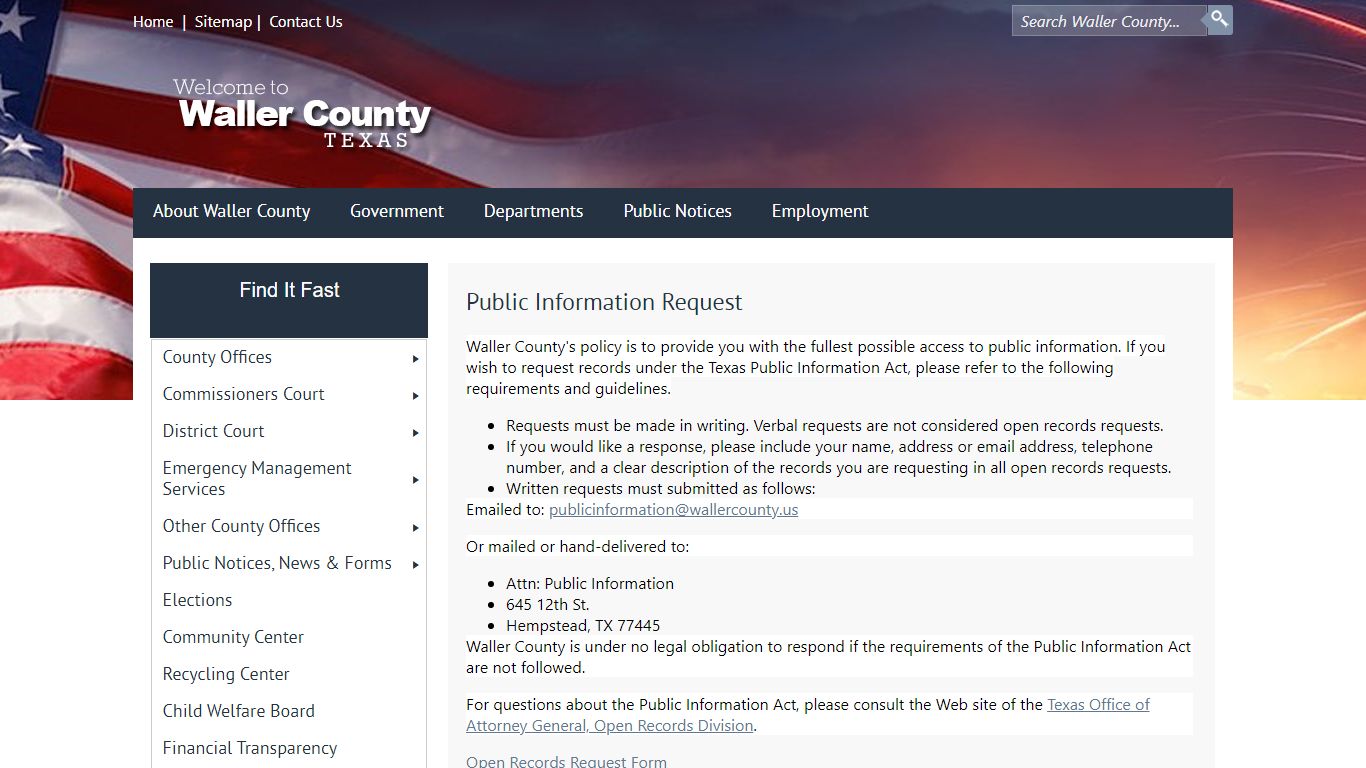Click the Waller County Texas logo

303,114
